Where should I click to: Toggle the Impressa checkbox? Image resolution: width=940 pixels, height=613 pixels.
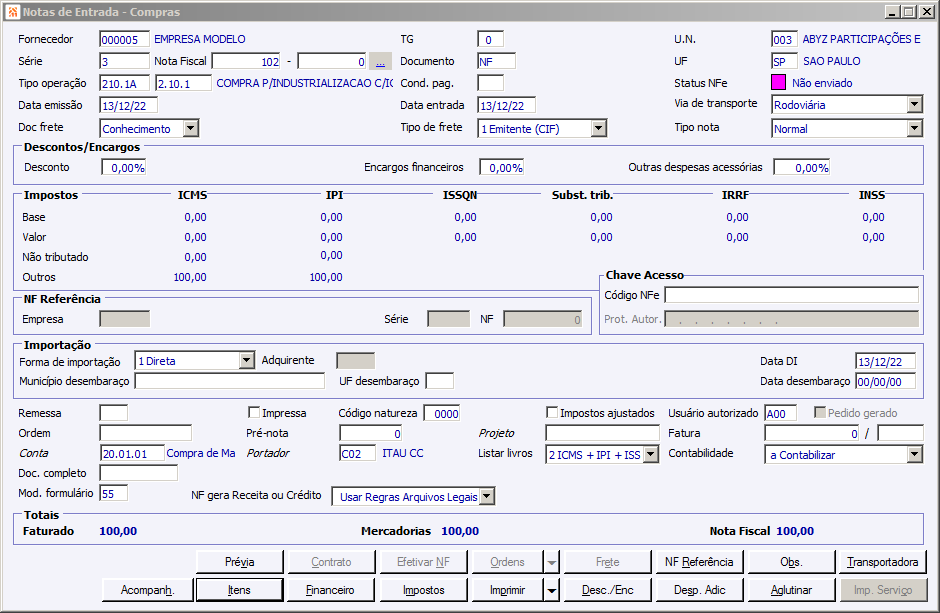(254, 413)
